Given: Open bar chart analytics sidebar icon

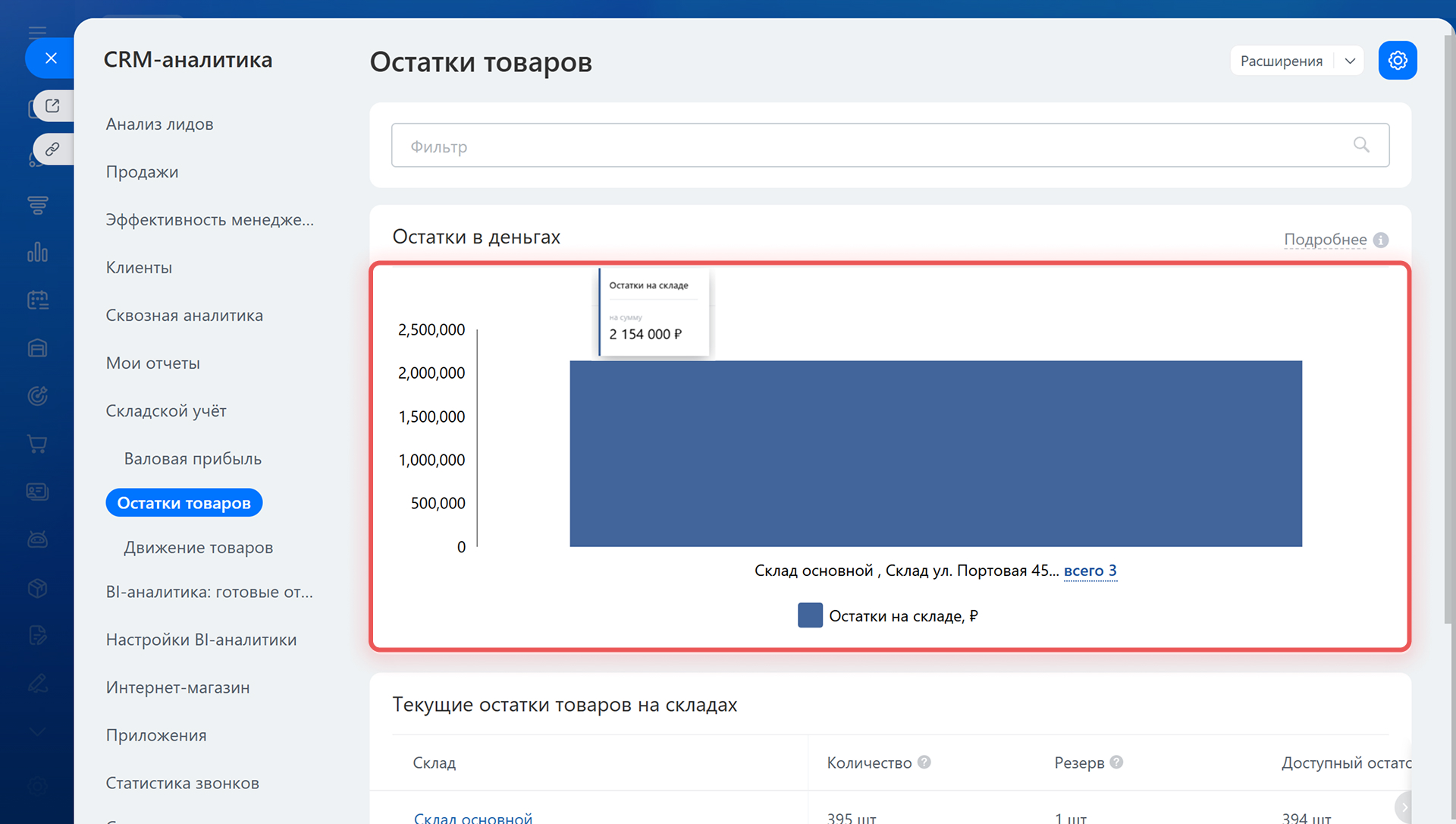Looking at the screenshot, I should click(37, 252).
